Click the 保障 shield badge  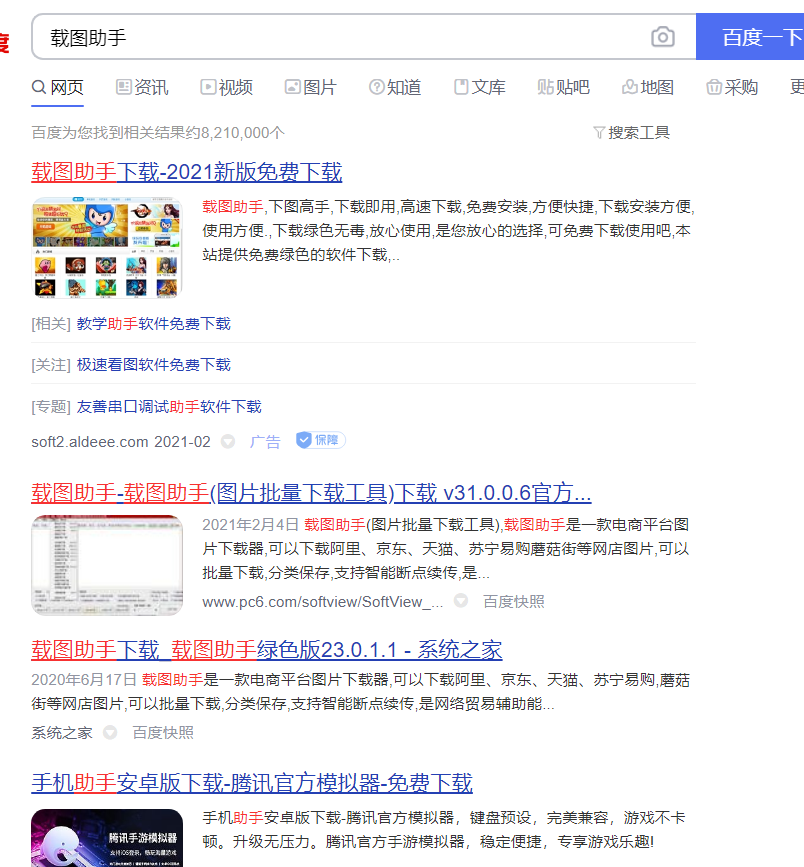(321, 440)
